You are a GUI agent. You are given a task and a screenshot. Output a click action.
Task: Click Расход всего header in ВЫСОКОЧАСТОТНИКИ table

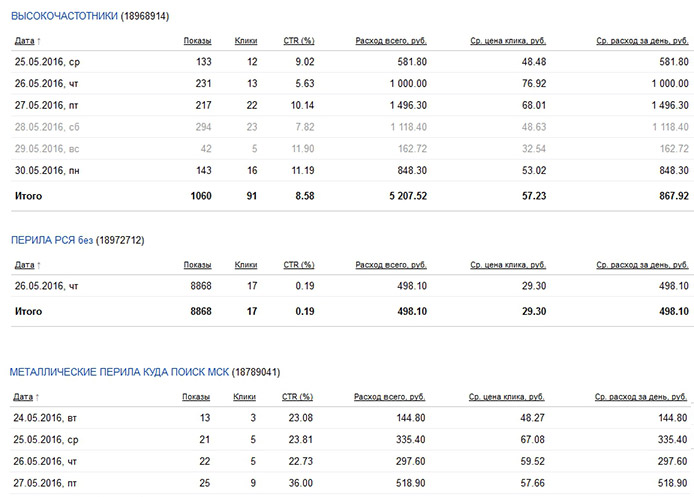click(x=392, y=41)
